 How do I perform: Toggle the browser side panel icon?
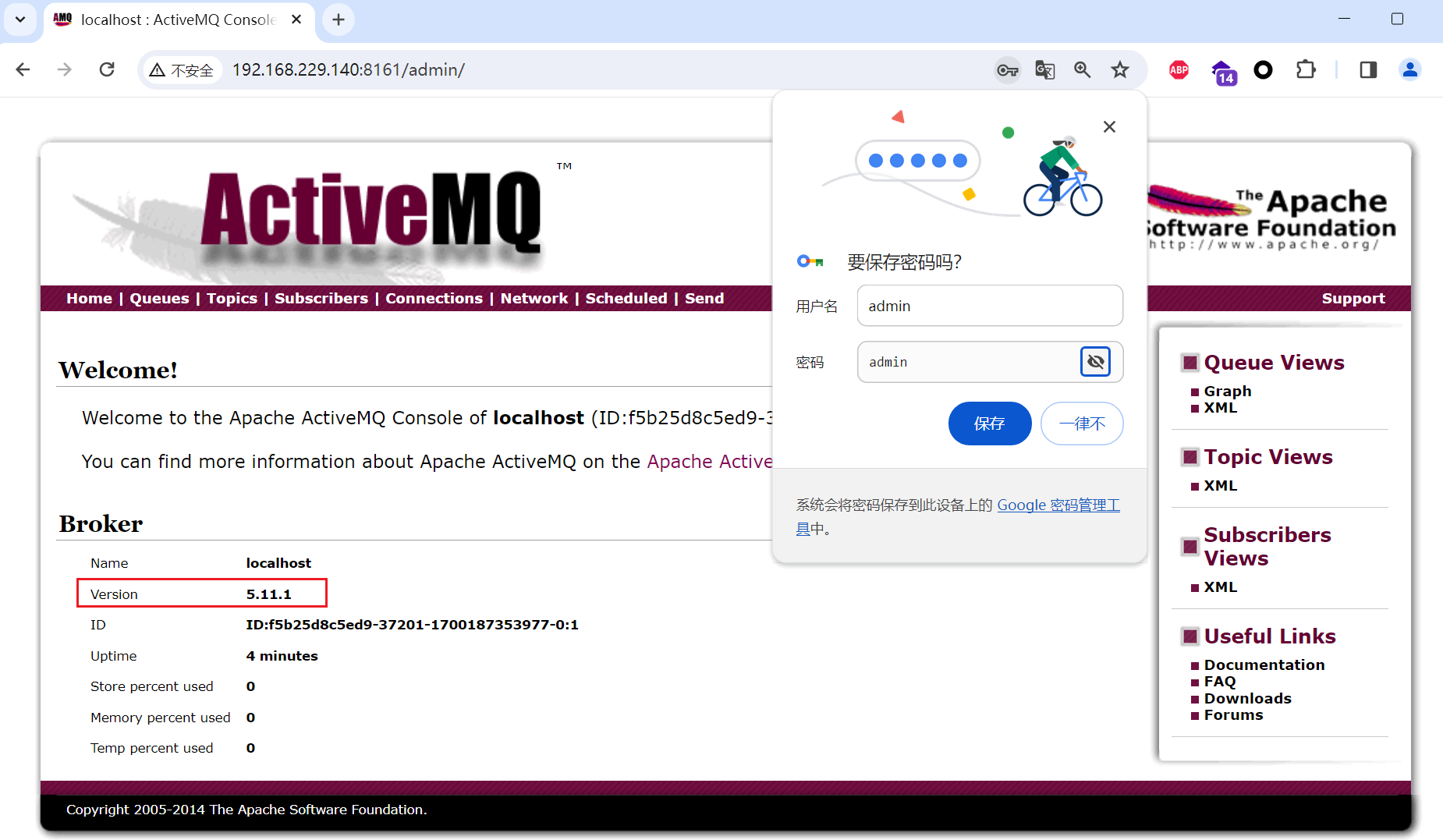[x=1368, y=70]
